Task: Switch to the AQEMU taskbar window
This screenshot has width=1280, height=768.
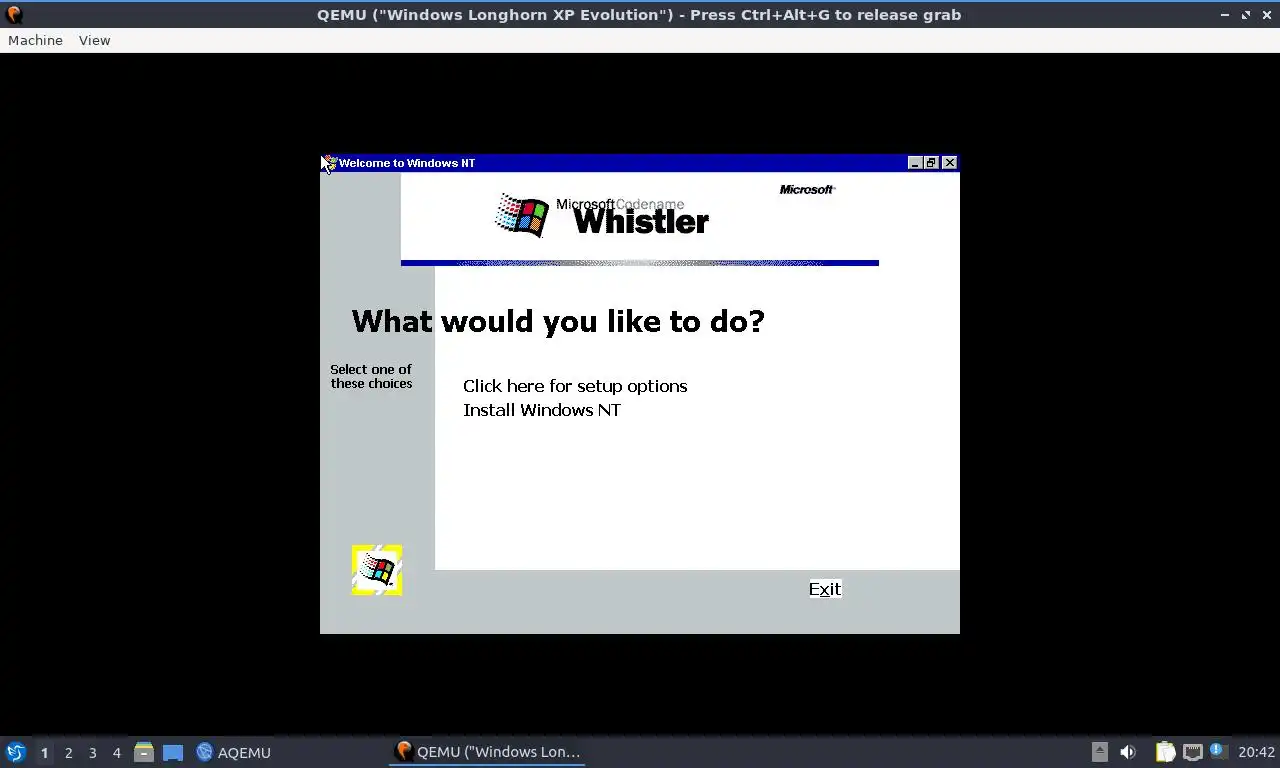Action: click(x=233, y=752)
